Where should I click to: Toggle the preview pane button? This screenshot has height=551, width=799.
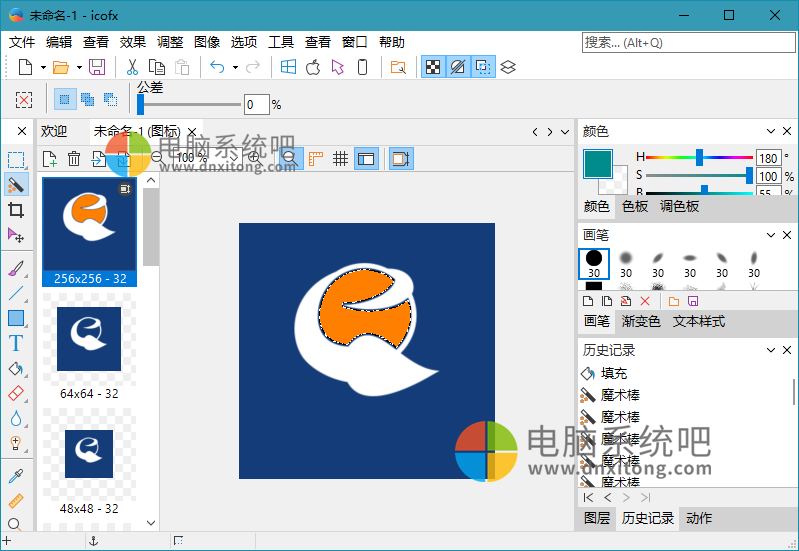(366, 159)
